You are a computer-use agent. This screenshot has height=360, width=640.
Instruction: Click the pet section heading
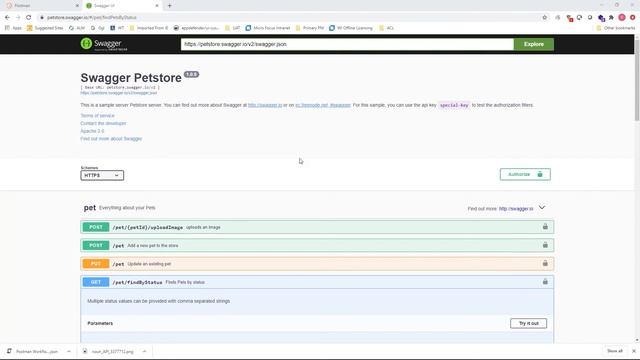click(x=90, y=208)
